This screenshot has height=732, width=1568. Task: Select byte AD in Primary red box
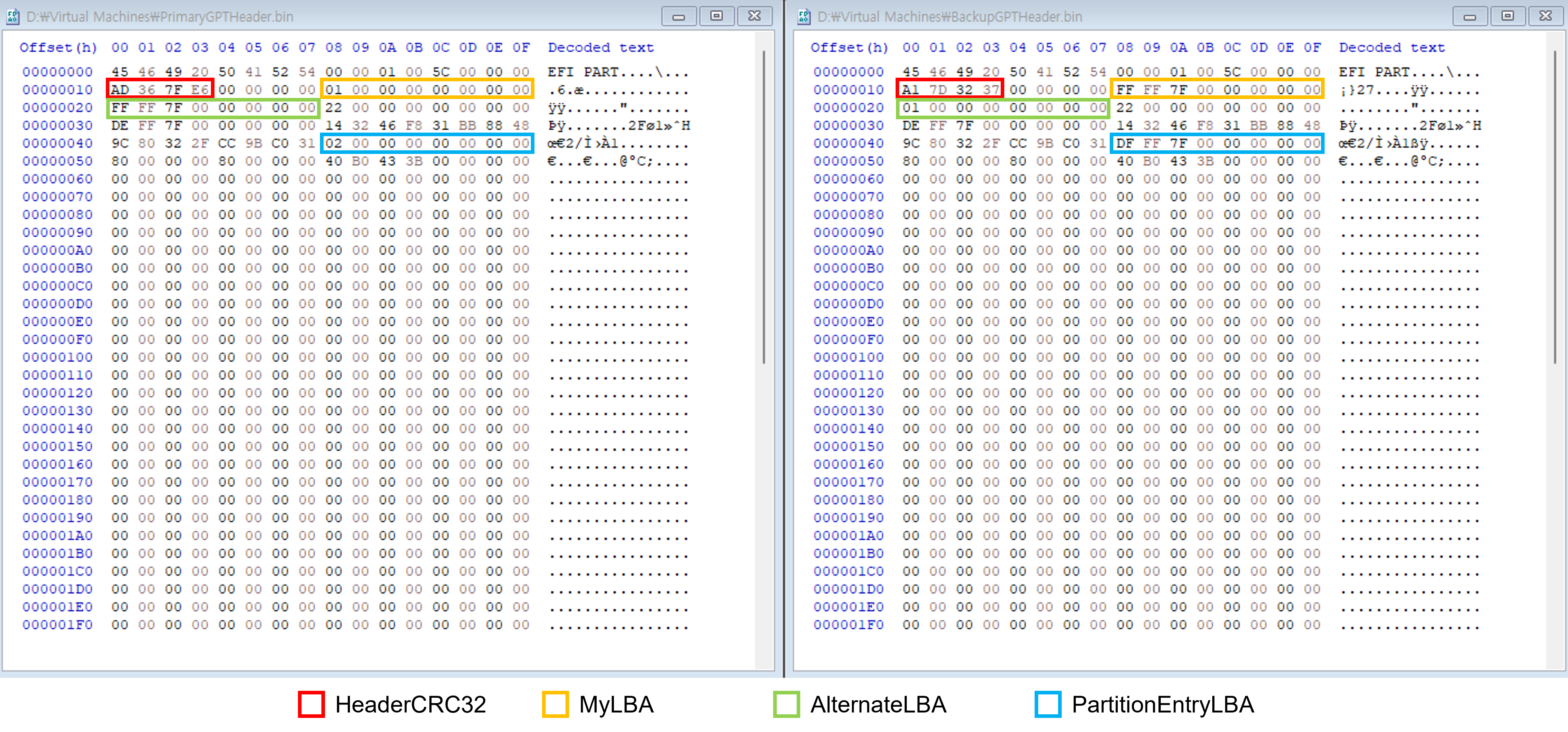[x=120, y=90]
